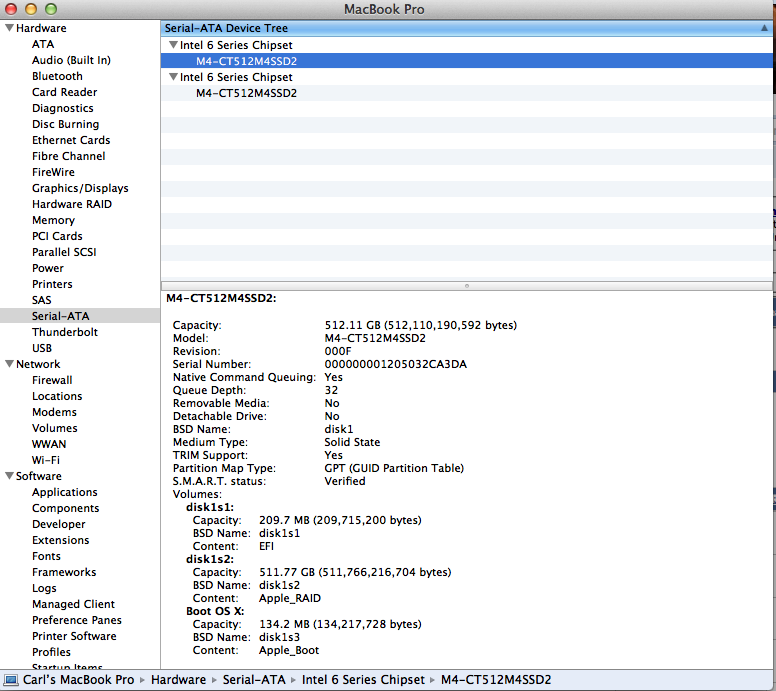Open Applications under Software
Image resolution: width=776 pixels, height=691 pixels.
(x=64, y=492)
